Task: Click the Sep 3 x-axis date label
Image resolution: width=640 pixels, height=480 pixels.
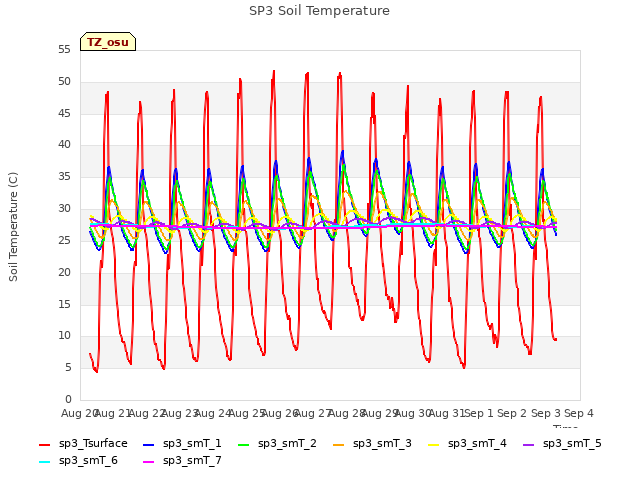Action: point(547,413)
